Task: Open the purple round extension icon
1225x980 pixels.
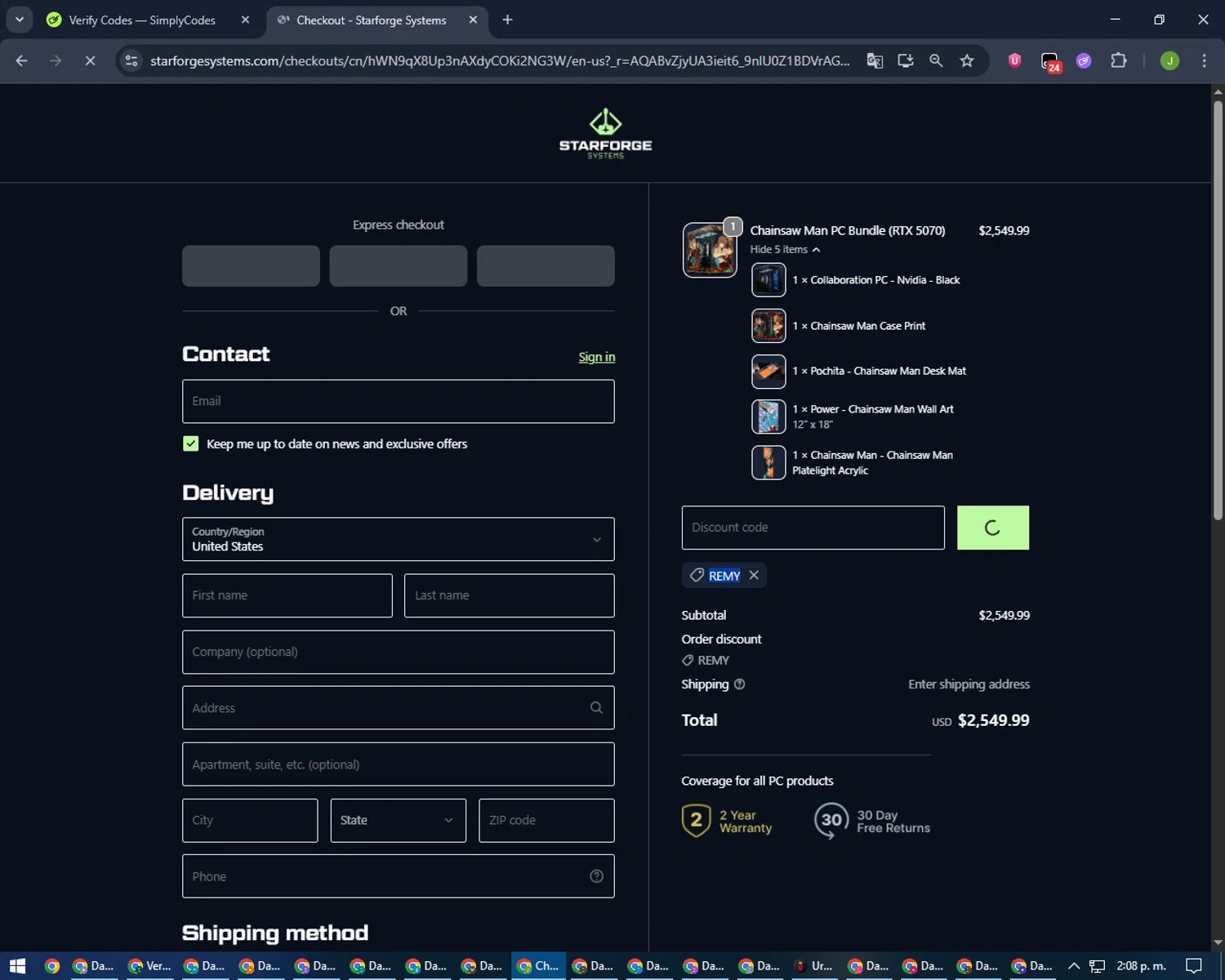Action: pos(1084,60)
